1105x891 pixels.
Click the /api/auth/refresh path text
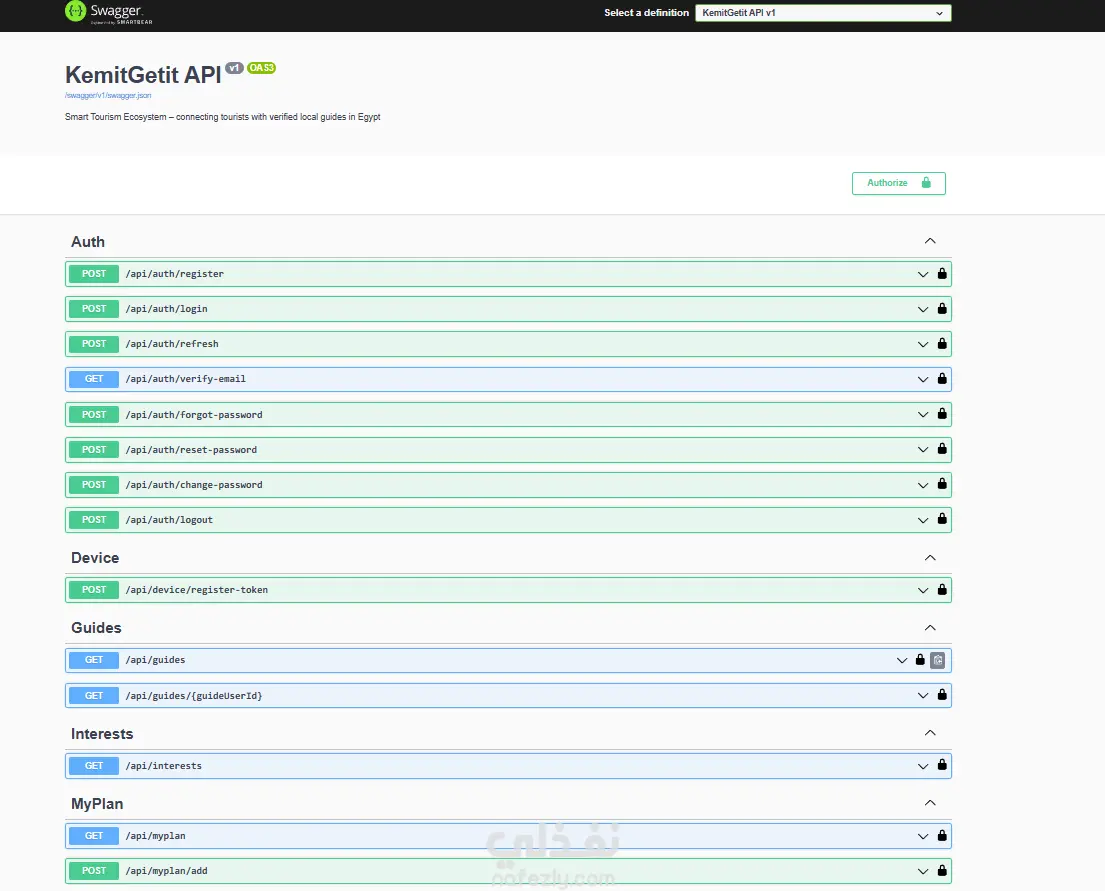(172, 344)
